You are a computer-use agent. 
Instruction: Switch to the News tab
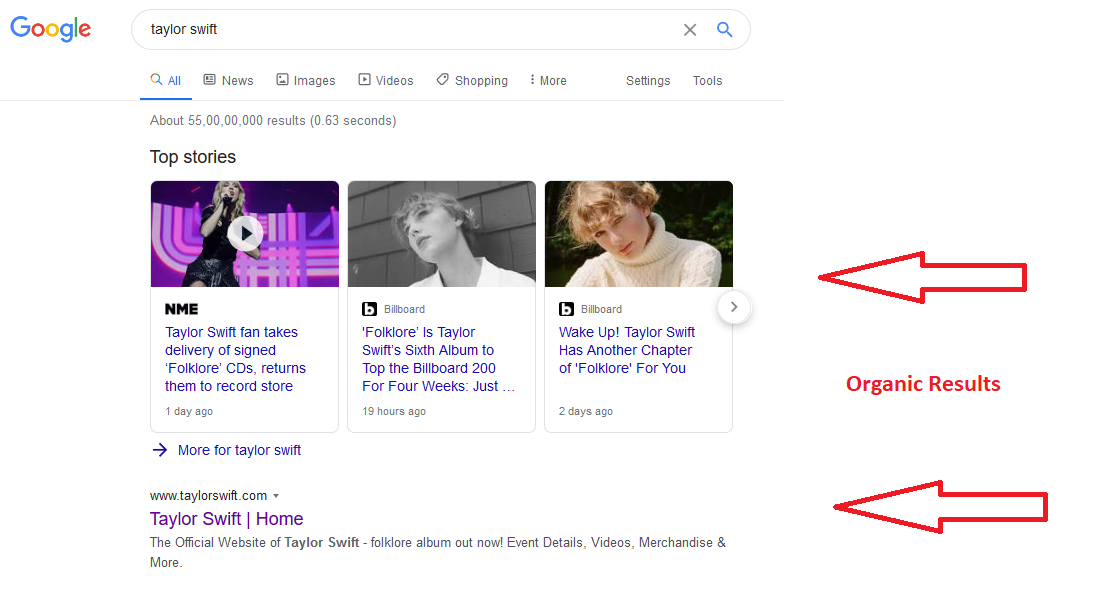tap(228, 80)
